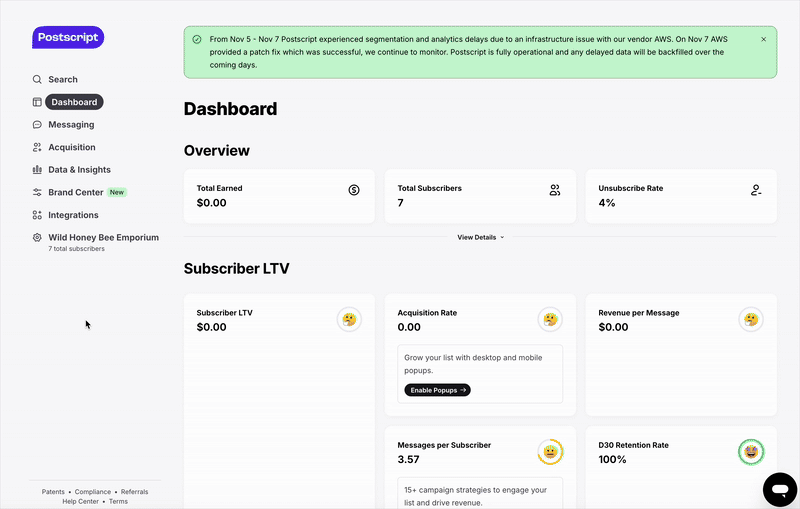The width and height of the screenshot is (800, 509).
Task: Click the D30 Retention Rate emoji badge
Action: click(x=751, y=452)
